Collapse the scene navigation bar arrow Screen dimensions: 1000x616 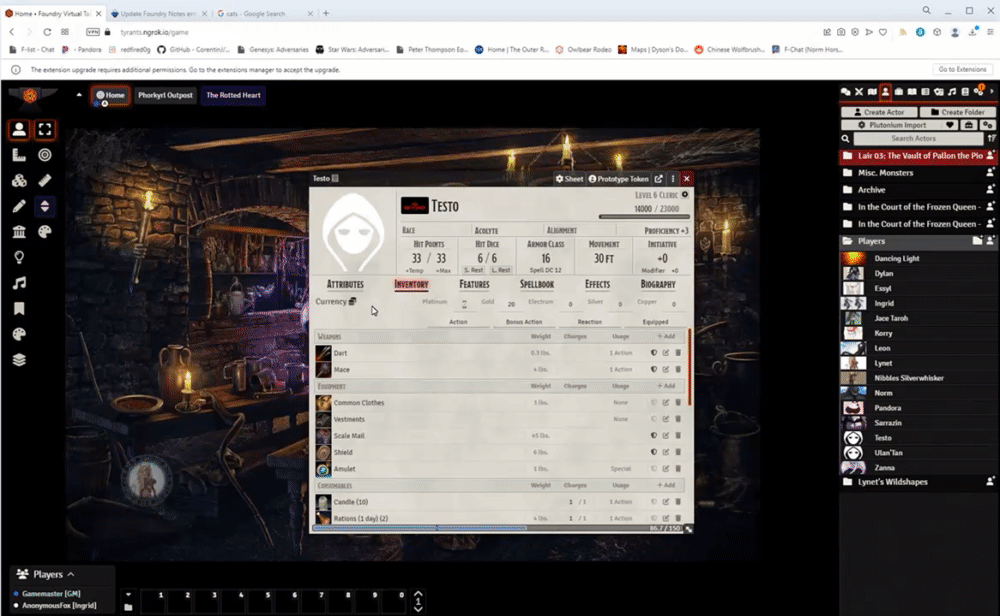pos(79,95)
